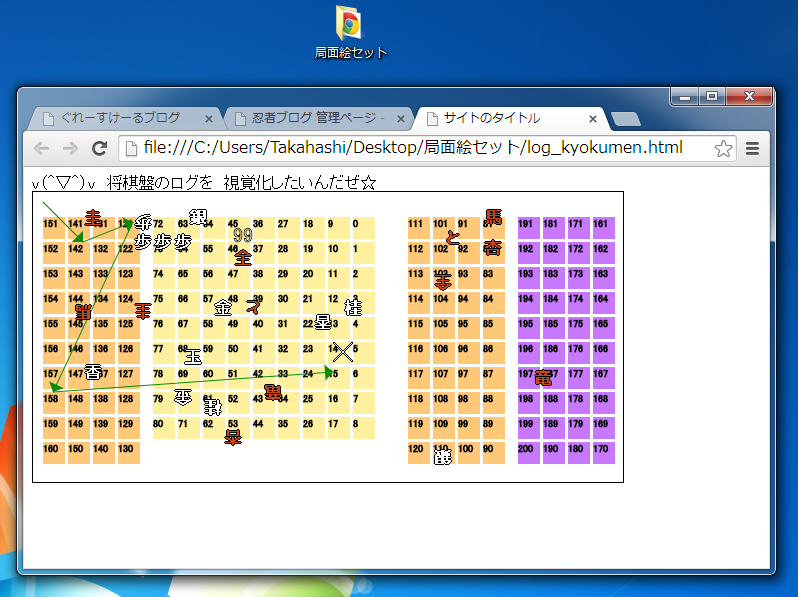Click the red 竜 piece near cell 197
Viewport: 798px width, 597px height.
point(543,378)
